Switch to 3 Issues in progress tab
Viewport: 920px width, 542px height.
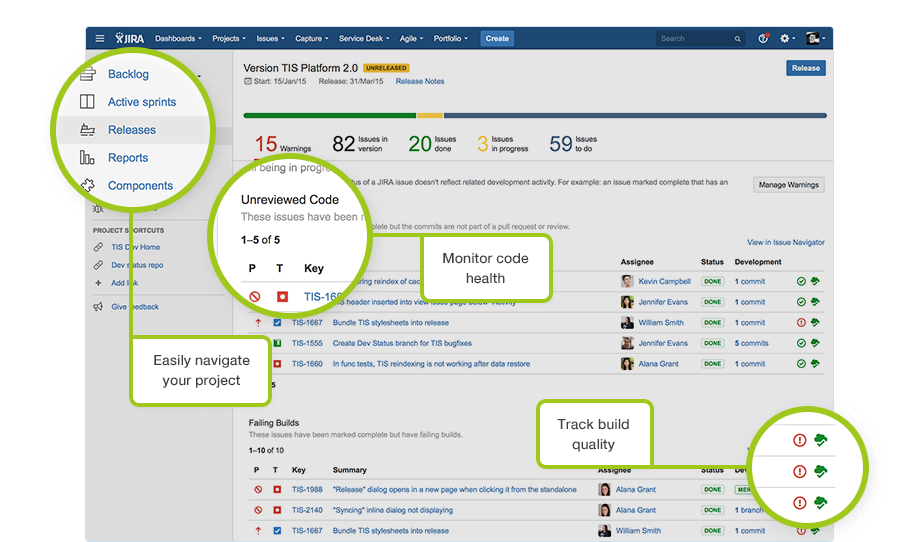503,144
